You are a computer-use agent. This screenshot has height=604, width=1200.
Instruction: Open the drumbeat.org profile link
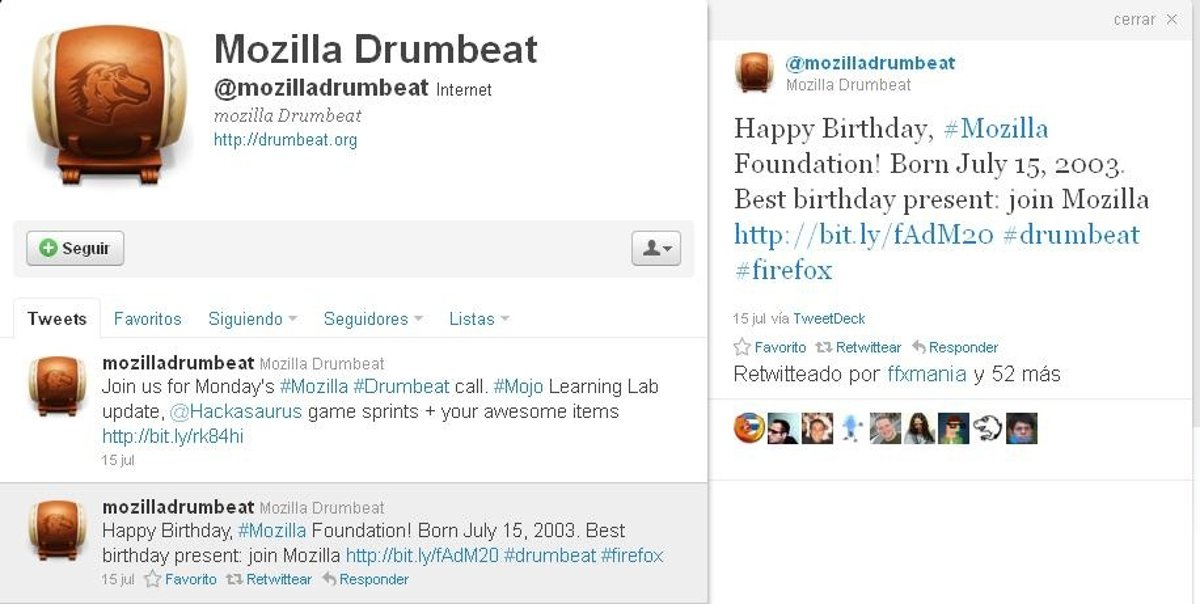285,140
